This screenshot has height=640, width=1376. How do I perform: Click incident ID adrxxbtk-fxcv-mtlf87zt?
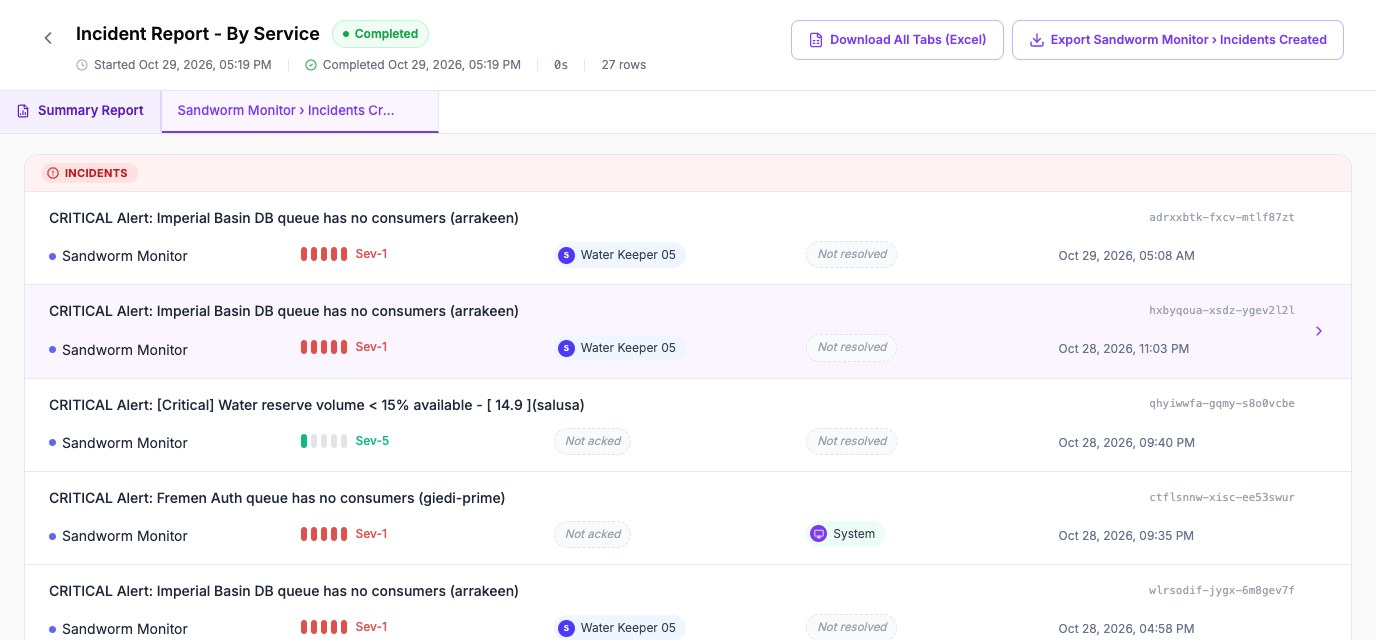[1222, 217]
